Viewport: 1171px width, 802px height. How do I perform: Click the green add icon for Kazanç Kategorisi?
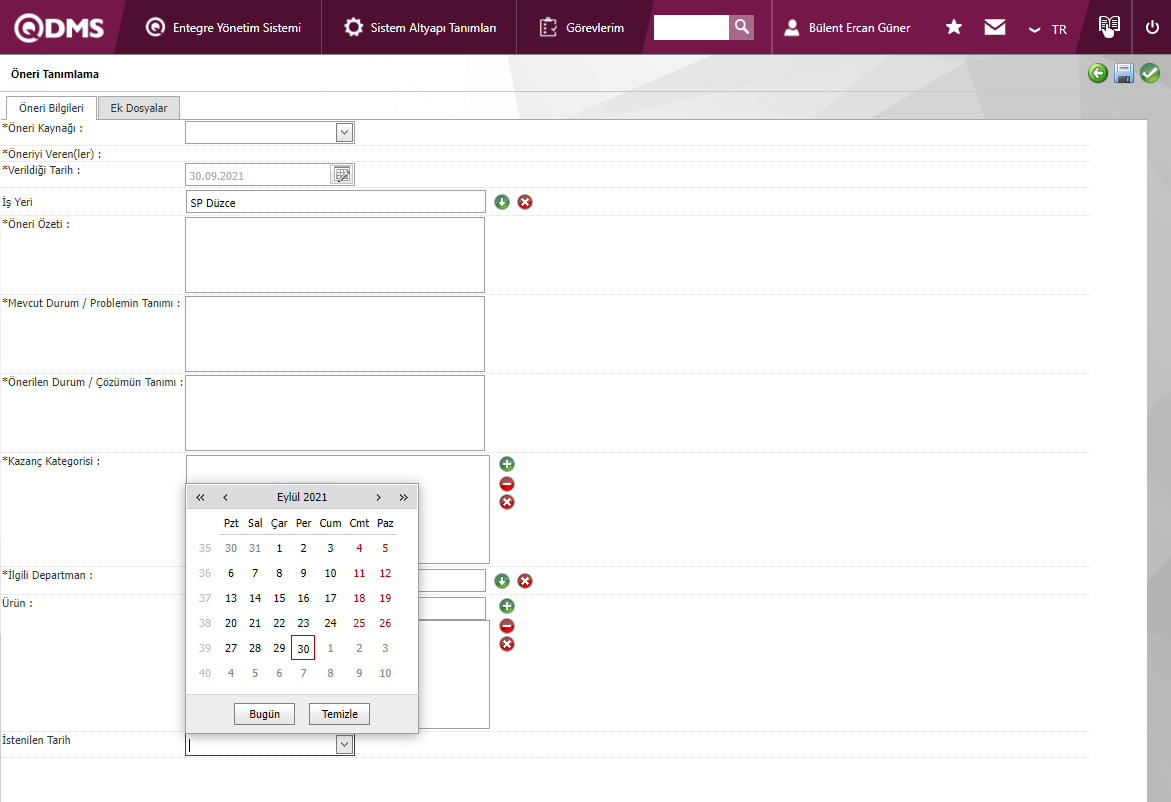(x=507, y=464)
